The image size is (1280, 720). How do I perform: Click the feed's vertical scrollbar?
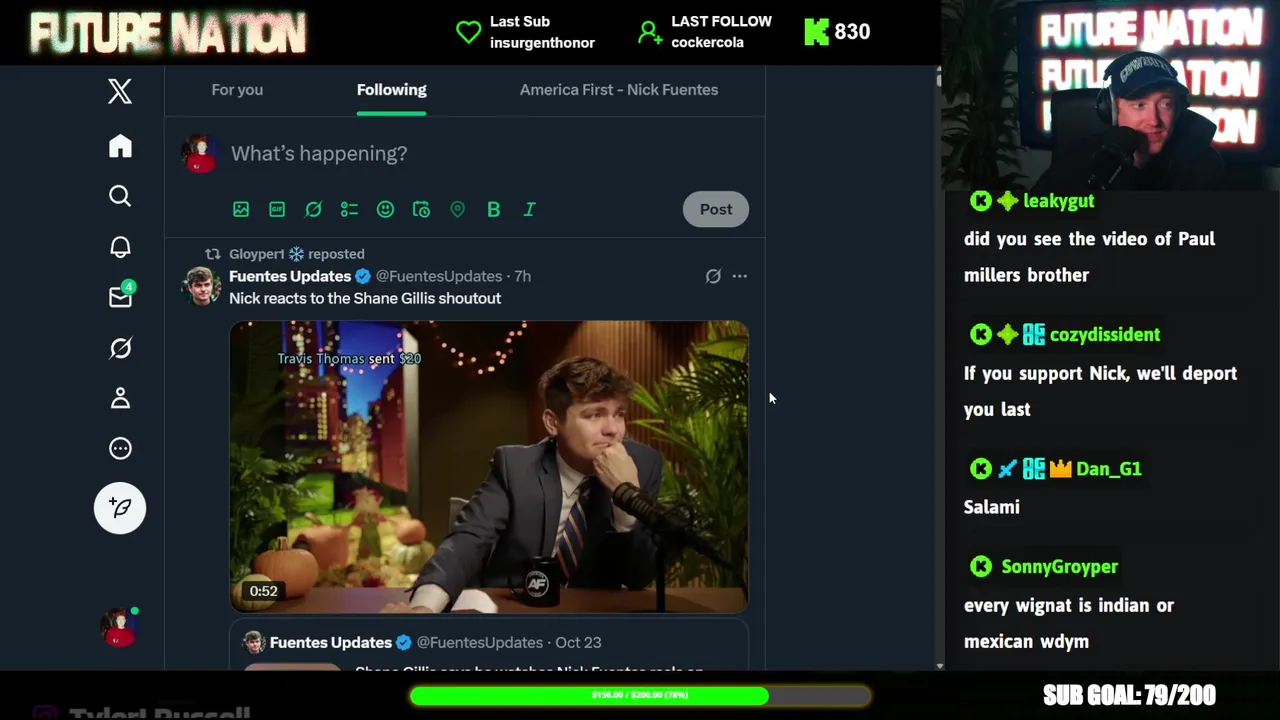point(938,368)
